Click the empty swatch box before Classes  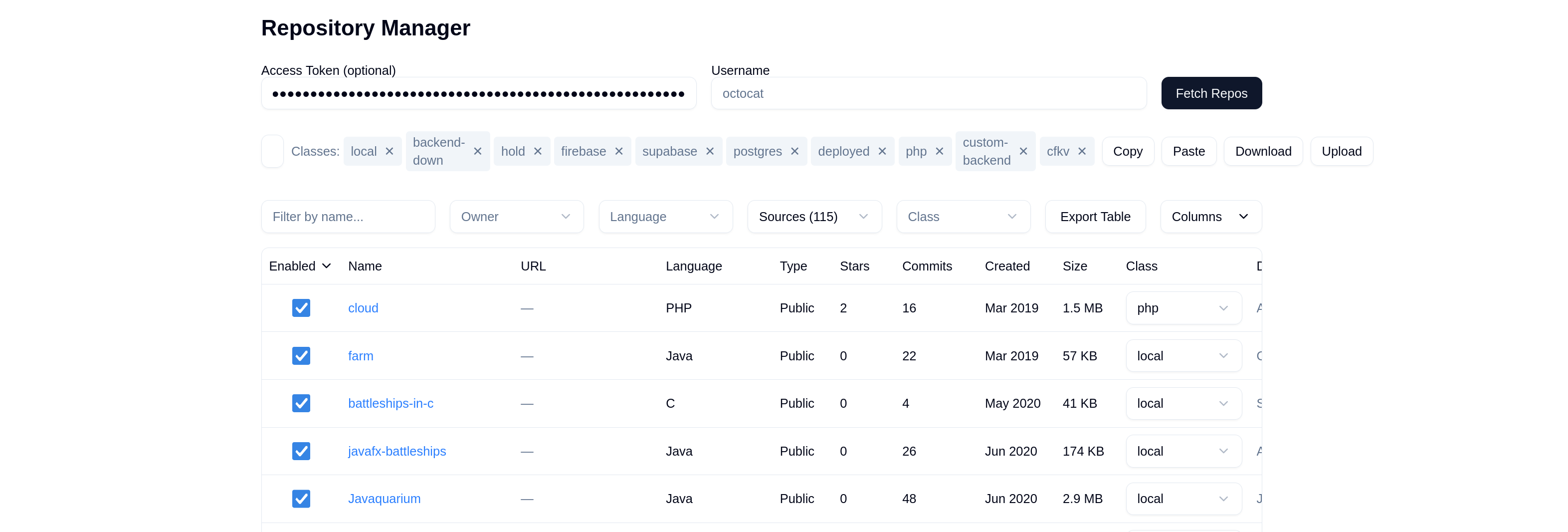pos(272,151)
